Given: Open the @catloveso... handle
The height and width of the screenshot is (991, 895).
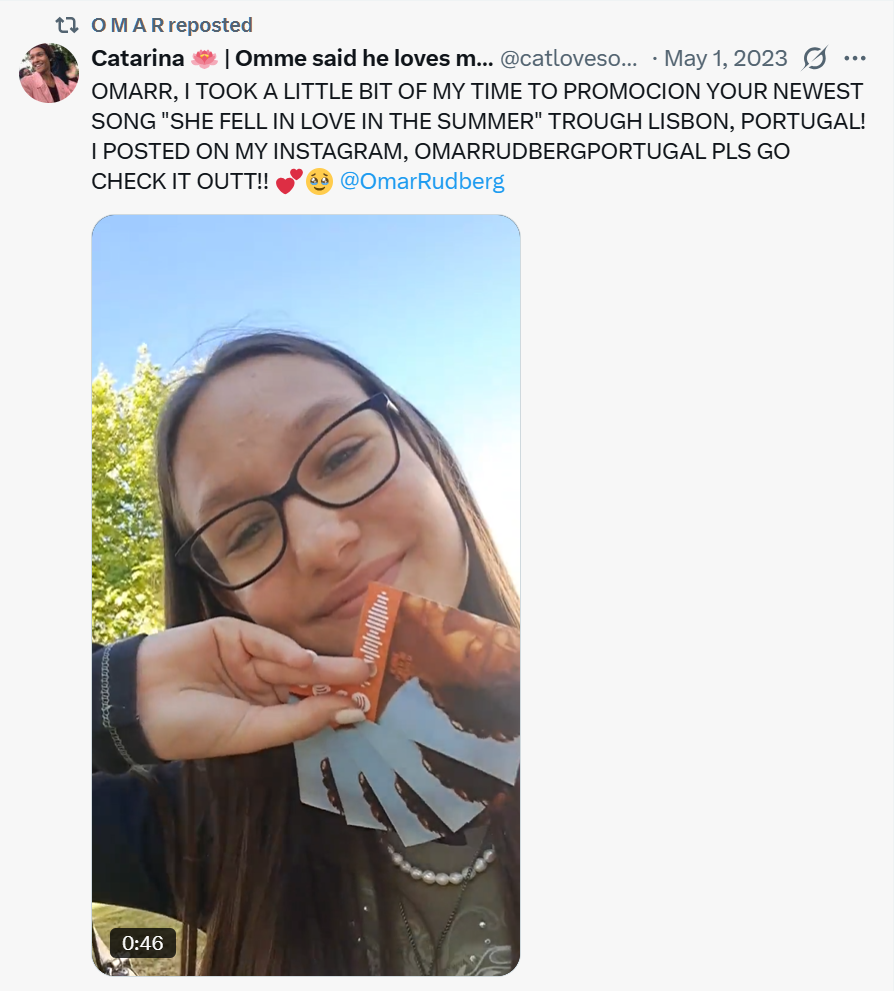Looking at the screenshot, I should [569, 59].
